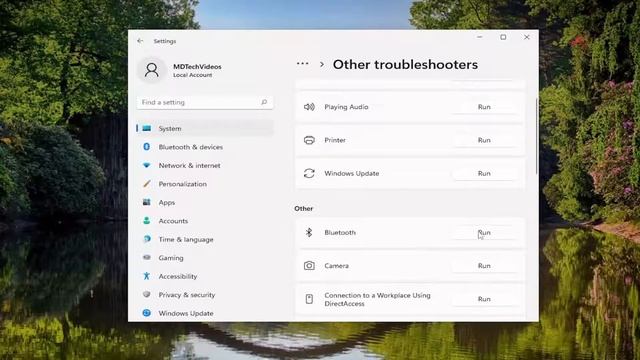Run the Camera troubleshooter
Image resolution: width=640 pixels, height=360 pixels.
[x=484, y=266]
